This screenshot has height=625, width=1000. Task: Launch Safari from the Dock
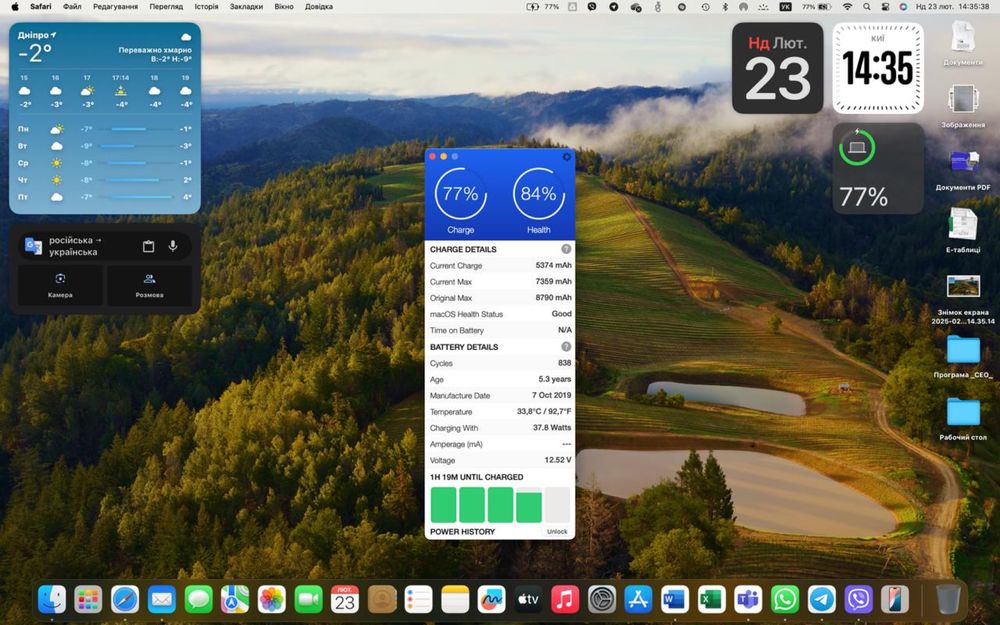click(125, 599)
